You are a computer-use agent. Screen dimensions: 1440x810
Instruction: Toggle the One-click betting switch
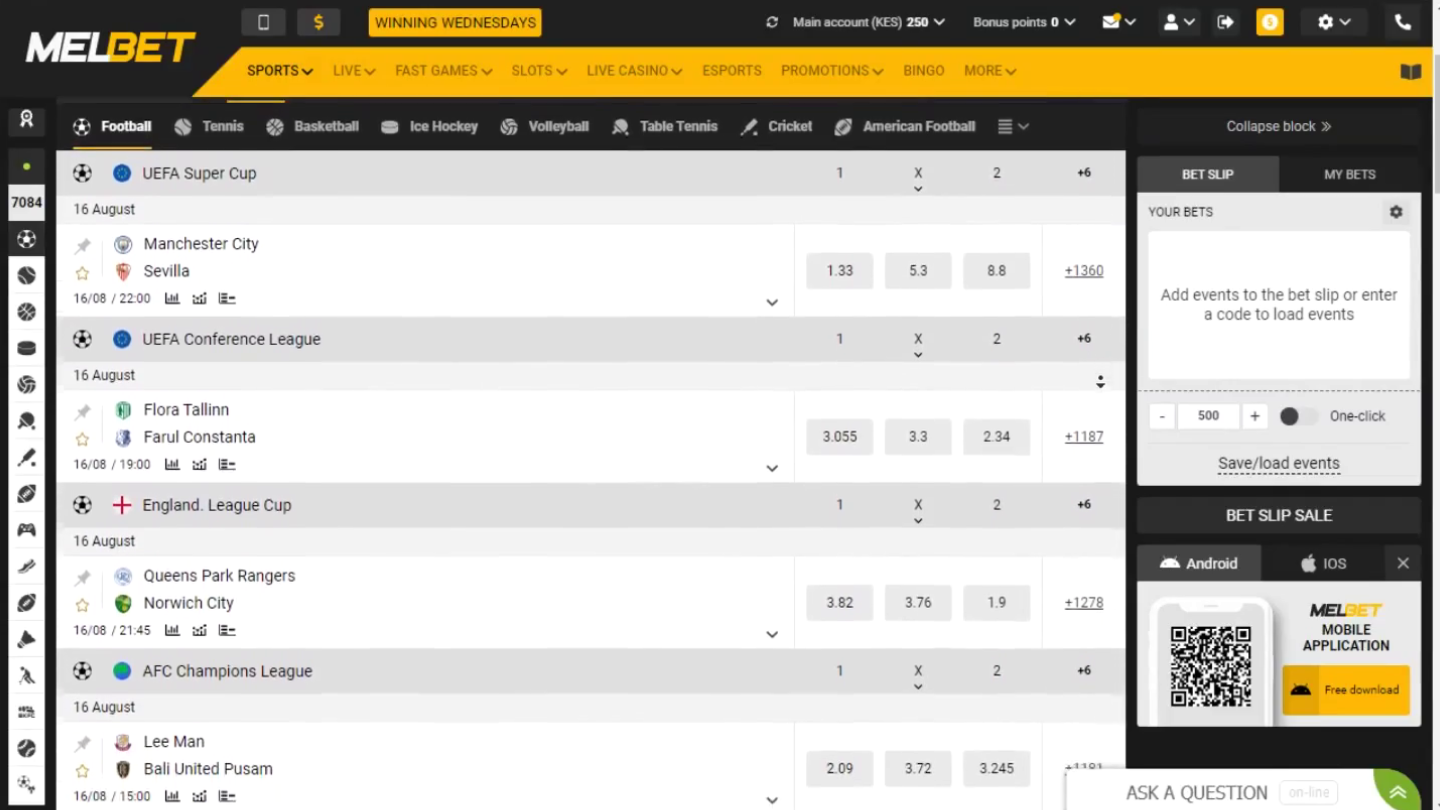[x=1297, y=416]
